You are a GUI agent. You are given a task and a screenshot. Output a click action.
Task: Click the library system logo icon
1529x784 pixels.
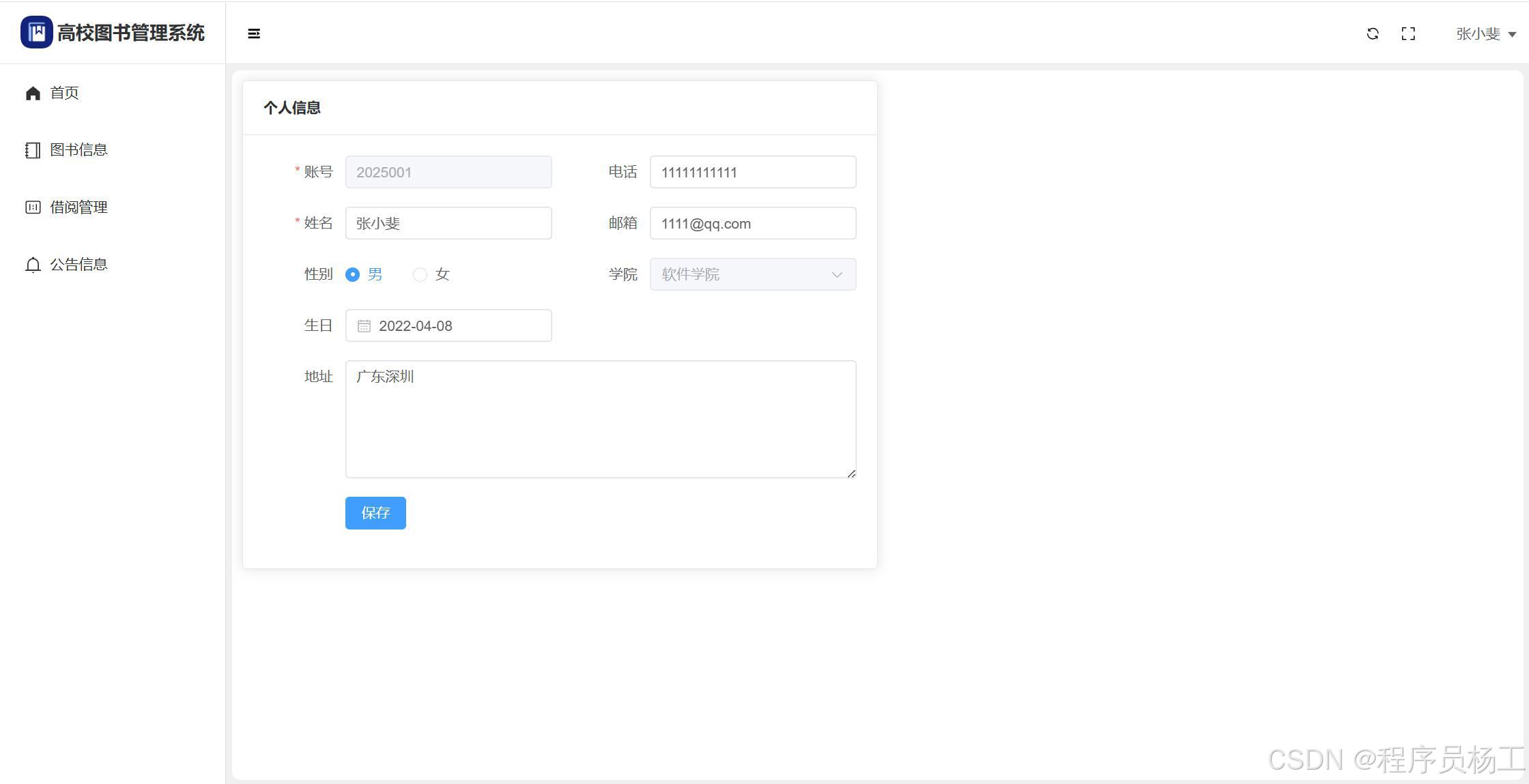[36, 32]
